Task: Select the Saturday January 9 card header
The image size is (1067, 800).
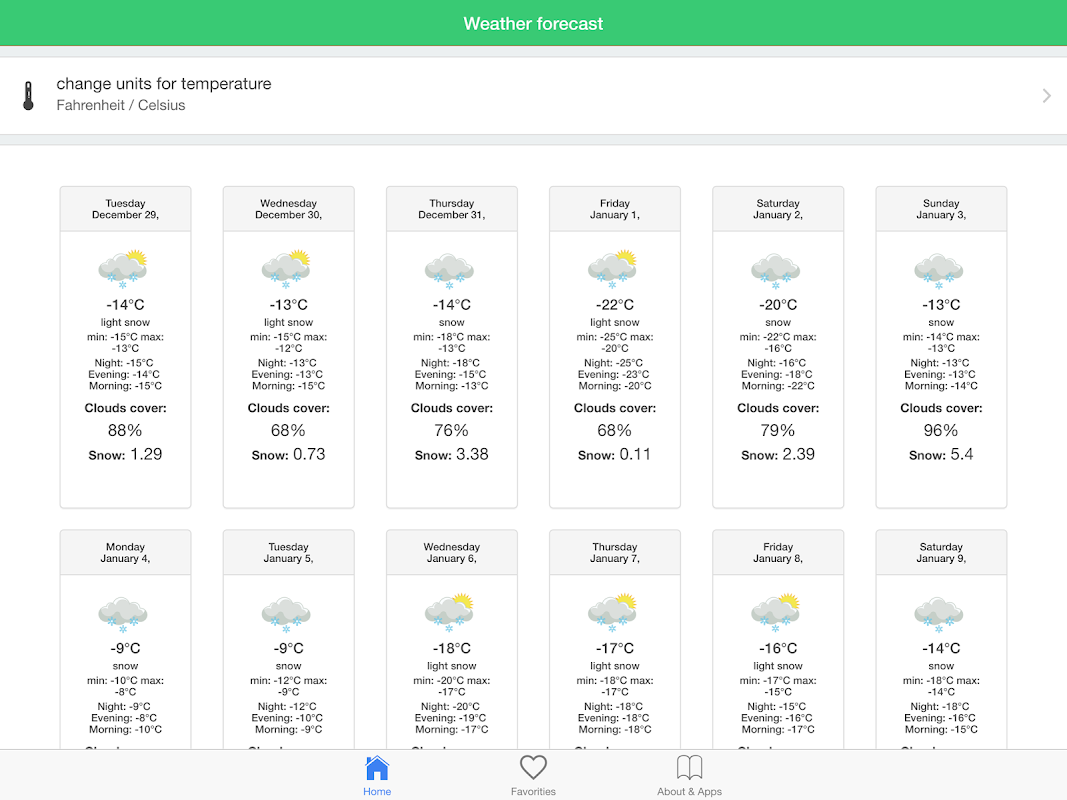Action: [941, 552]
